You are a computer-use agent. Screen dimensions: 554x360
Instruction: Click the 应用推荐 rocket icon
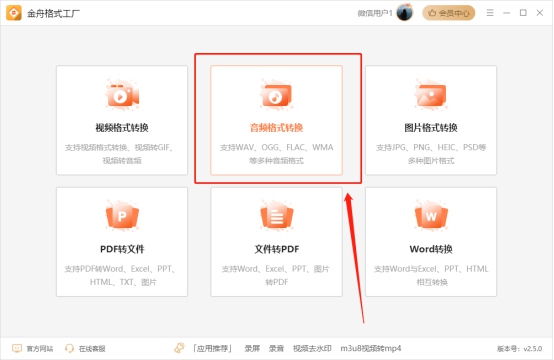[179, 348]
